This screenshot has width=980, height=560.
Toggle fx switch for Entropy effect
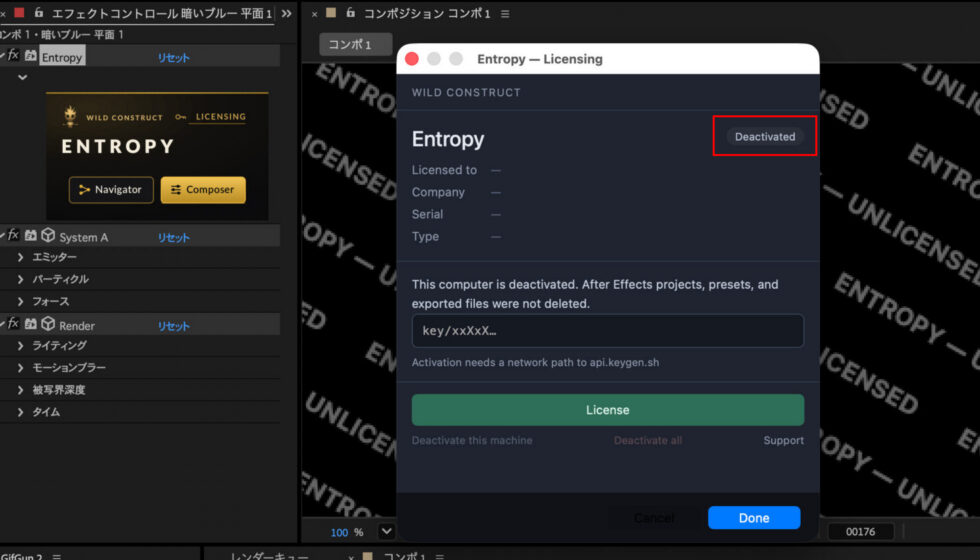coord(12,56)
